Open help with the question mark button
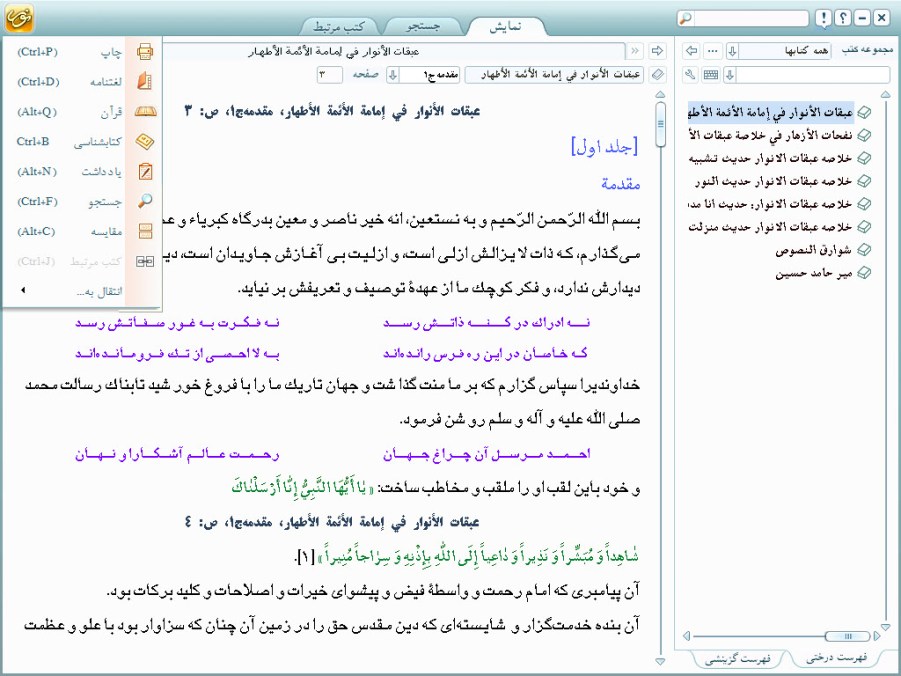This screenshot has height=676, width=901. coord(842,18)
